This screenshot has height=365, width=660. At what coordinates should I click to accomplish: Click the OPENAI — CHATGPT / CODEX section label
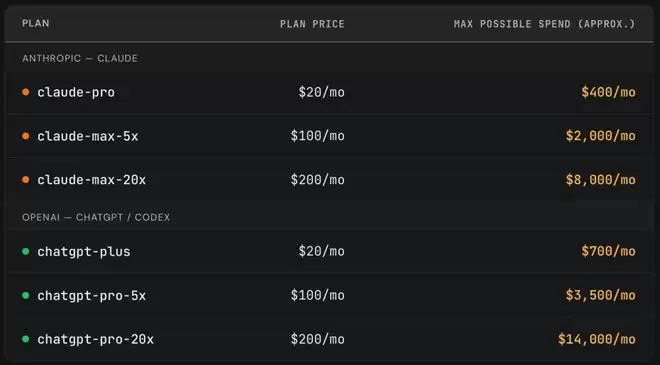96,217
